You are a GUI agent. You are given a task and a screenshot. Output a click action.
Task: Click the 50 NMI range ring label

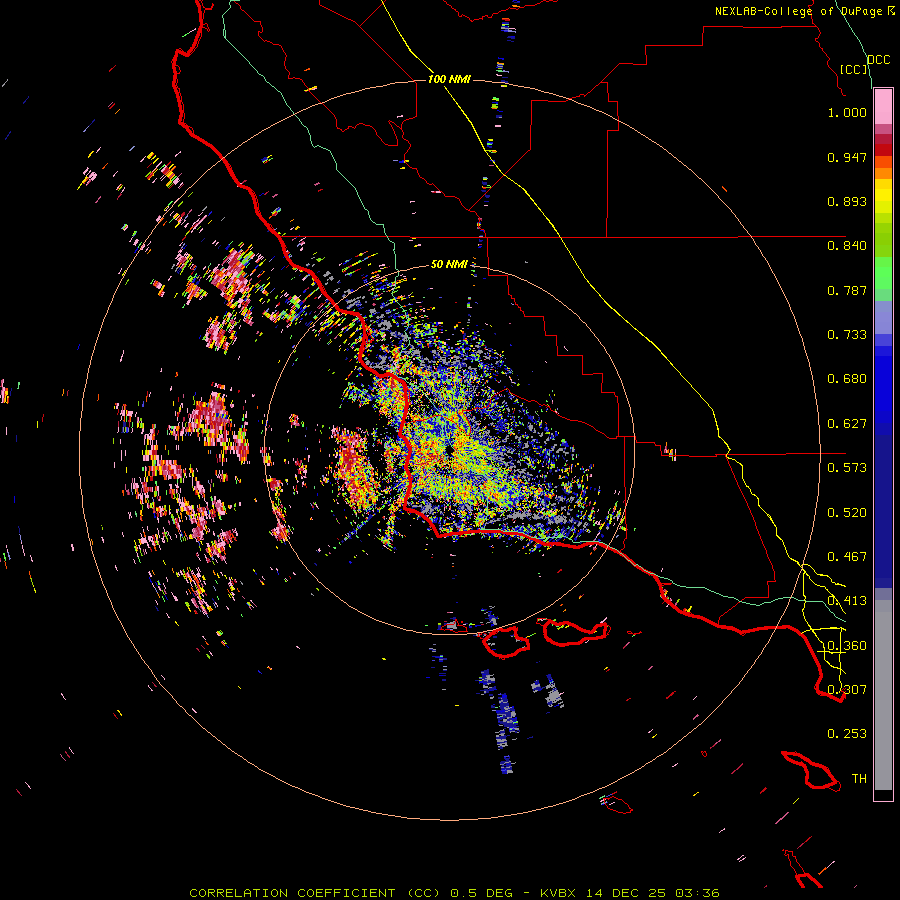click(449, 264)
